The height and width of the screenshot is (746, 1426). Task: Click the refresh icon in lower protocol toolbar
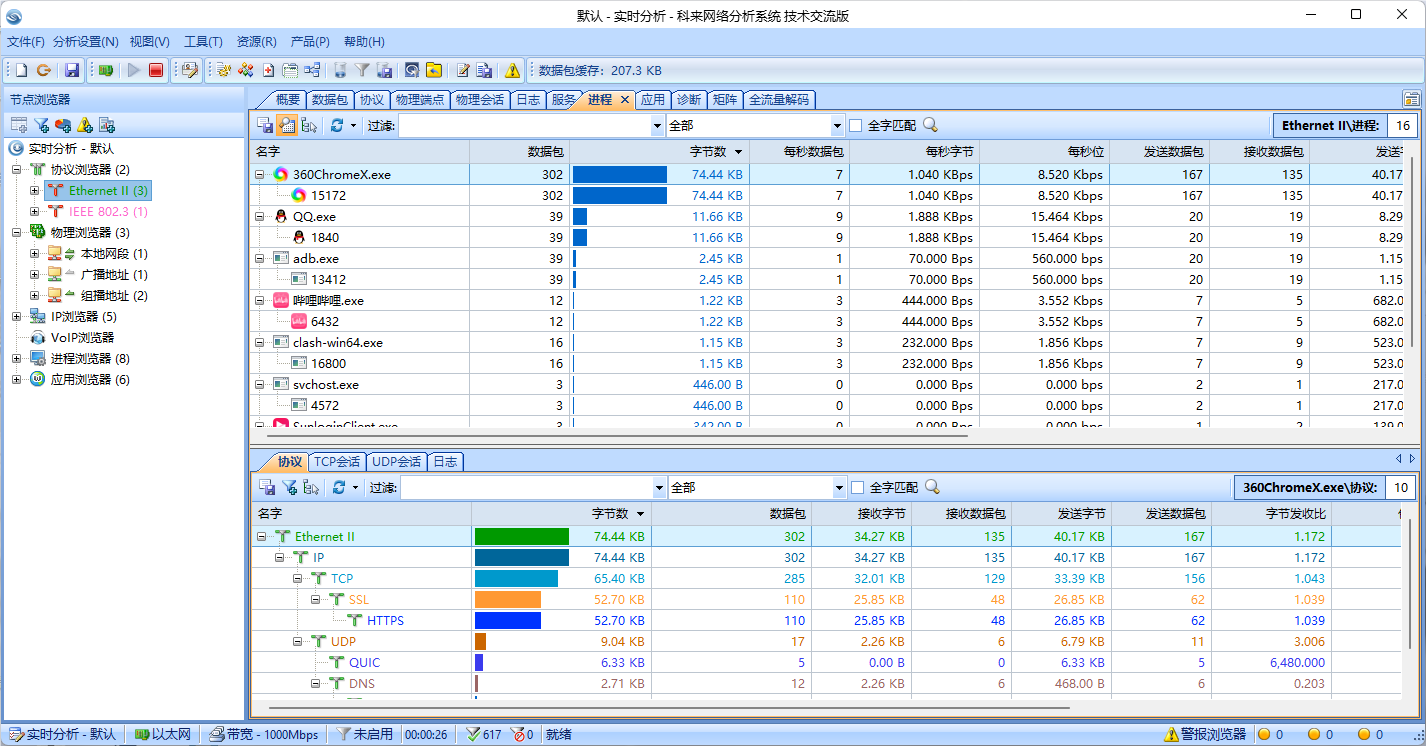[339, 487]
